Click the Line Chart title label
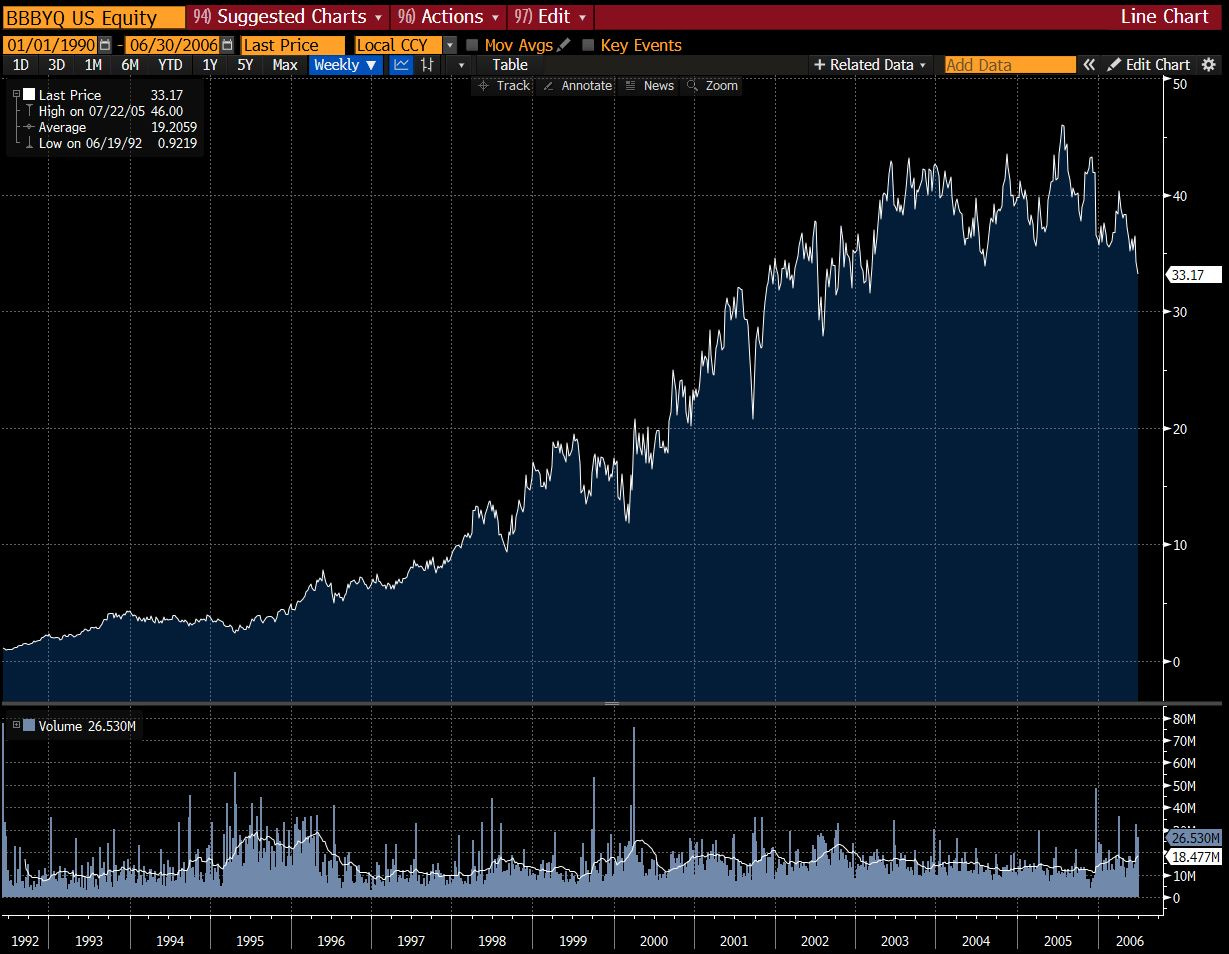This screenshot has width=1229, height=954. 1165,17
